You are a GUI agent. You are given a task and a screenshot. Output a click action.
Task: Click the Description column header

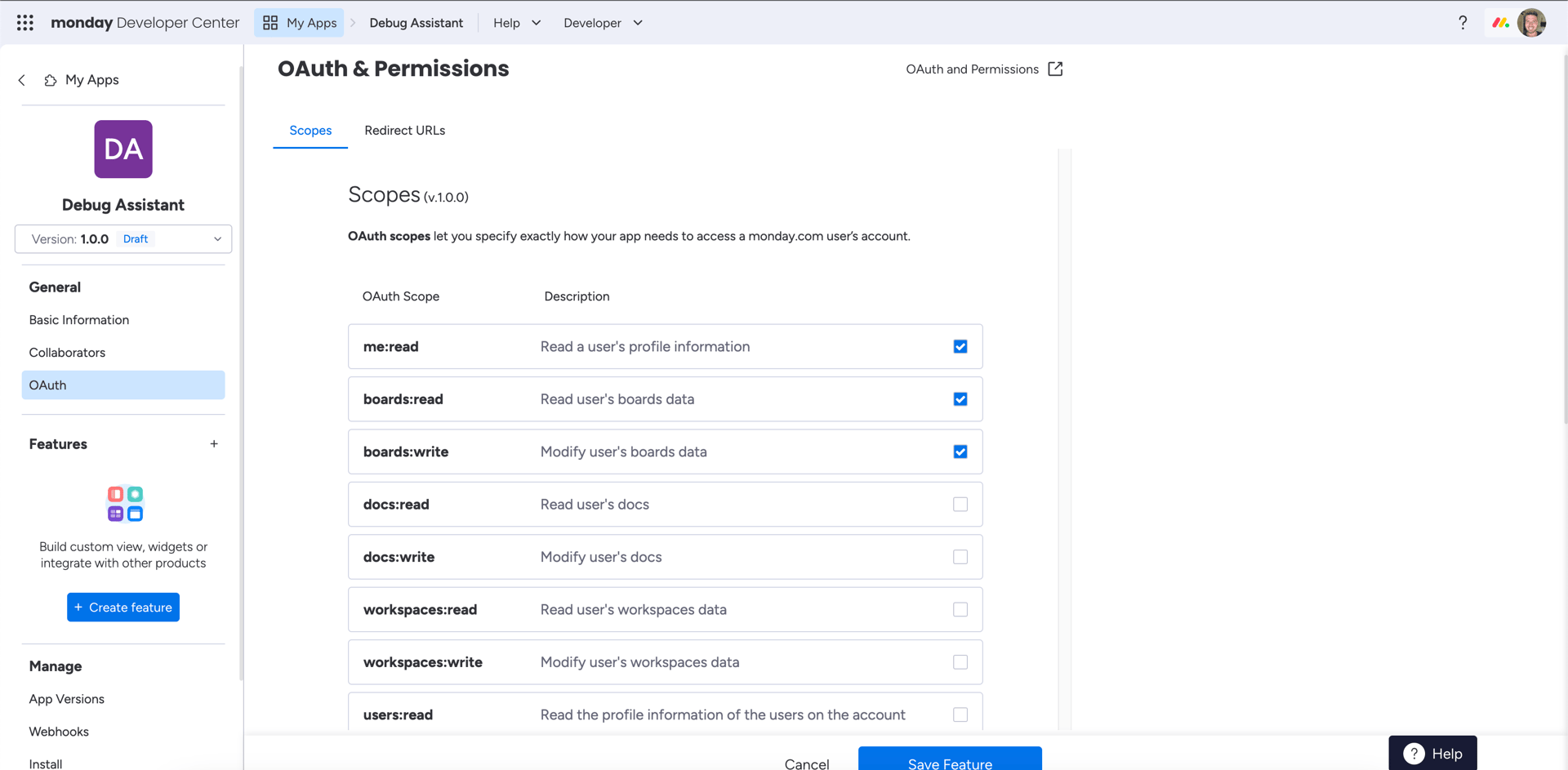click(577, 296)
